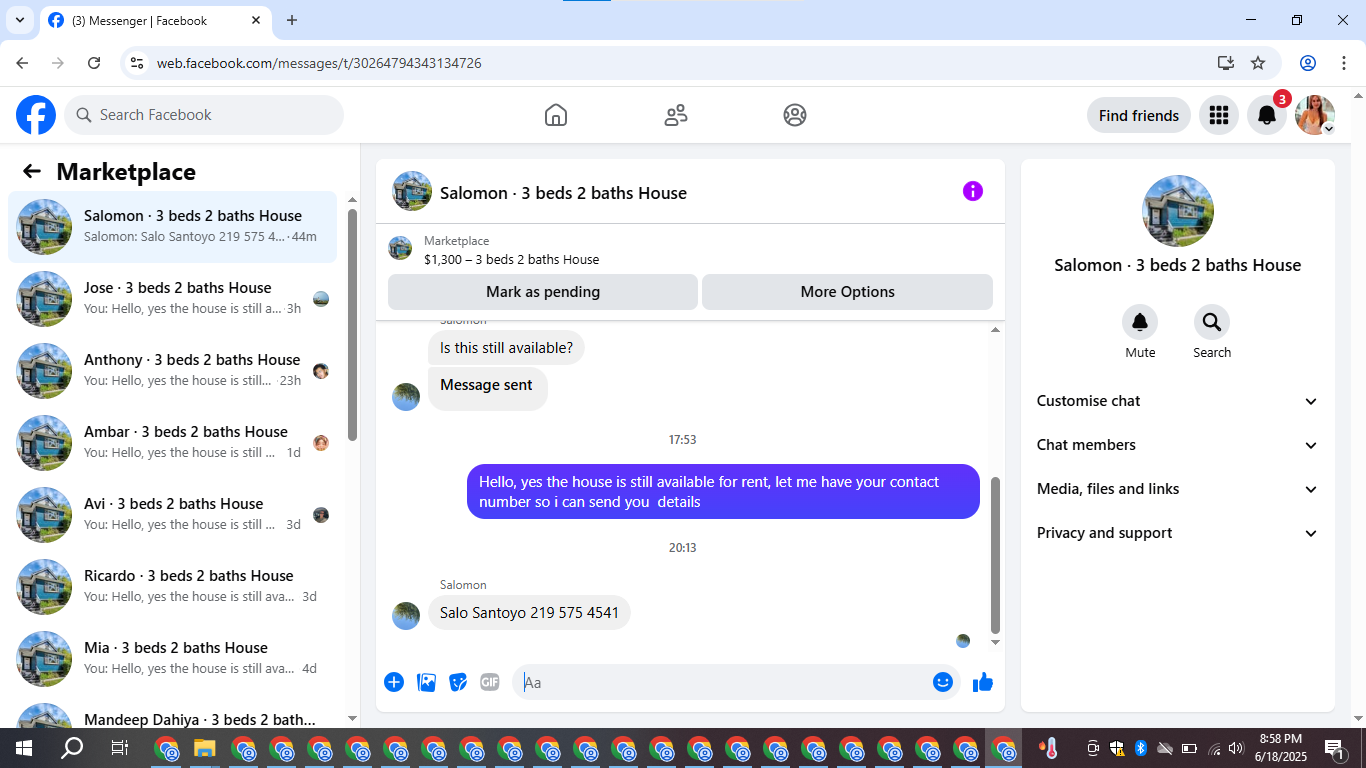
Task: Open Mia · 3 beds 2 baths House conversation
Action: point(172,659)
